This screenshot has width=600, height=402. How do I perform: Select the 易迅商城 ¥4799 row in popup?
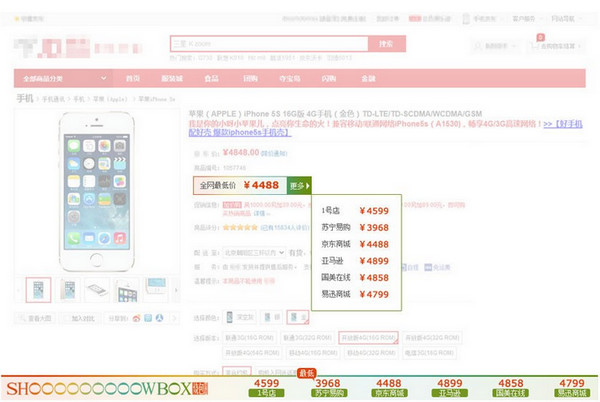point(356,294)
